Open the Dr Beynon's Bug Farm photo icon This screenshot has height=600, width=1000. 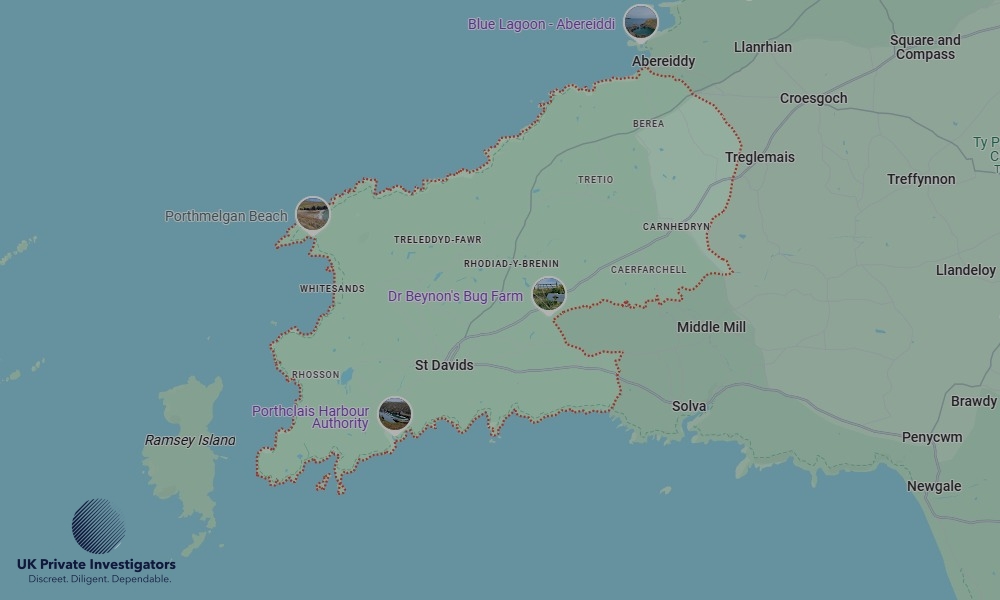click(548, 294)
